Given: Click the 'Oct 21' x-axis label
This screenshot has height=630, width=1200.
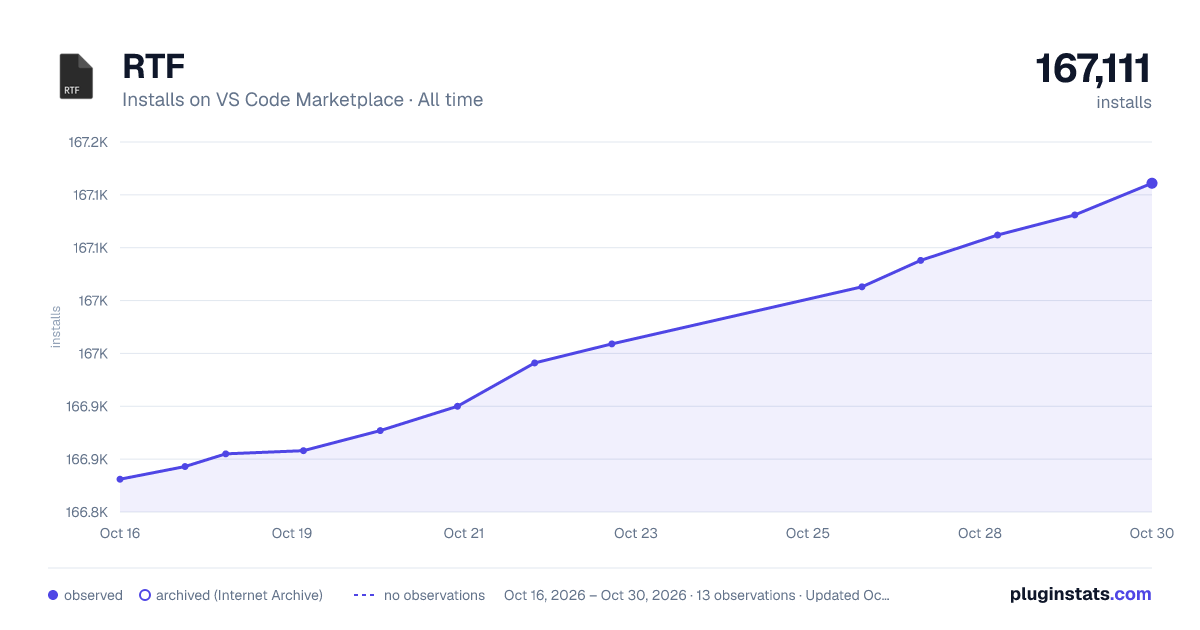Looking at the screenshot, I should coord(464,533).
